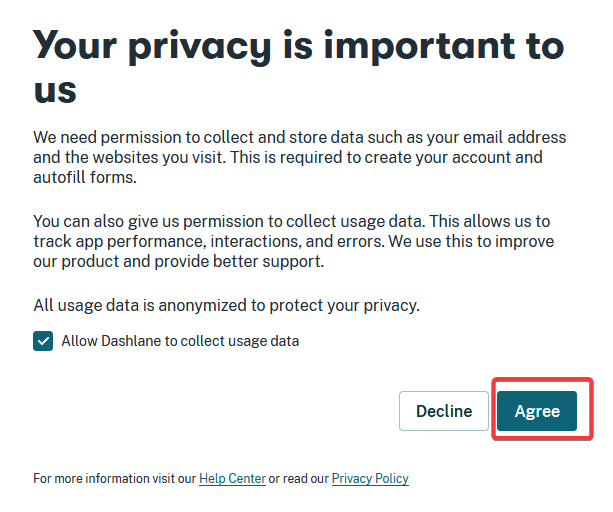613x512 pixels.
Task: Disable anonymized usage data tracking checkbox
Action: tap(43, 341)
